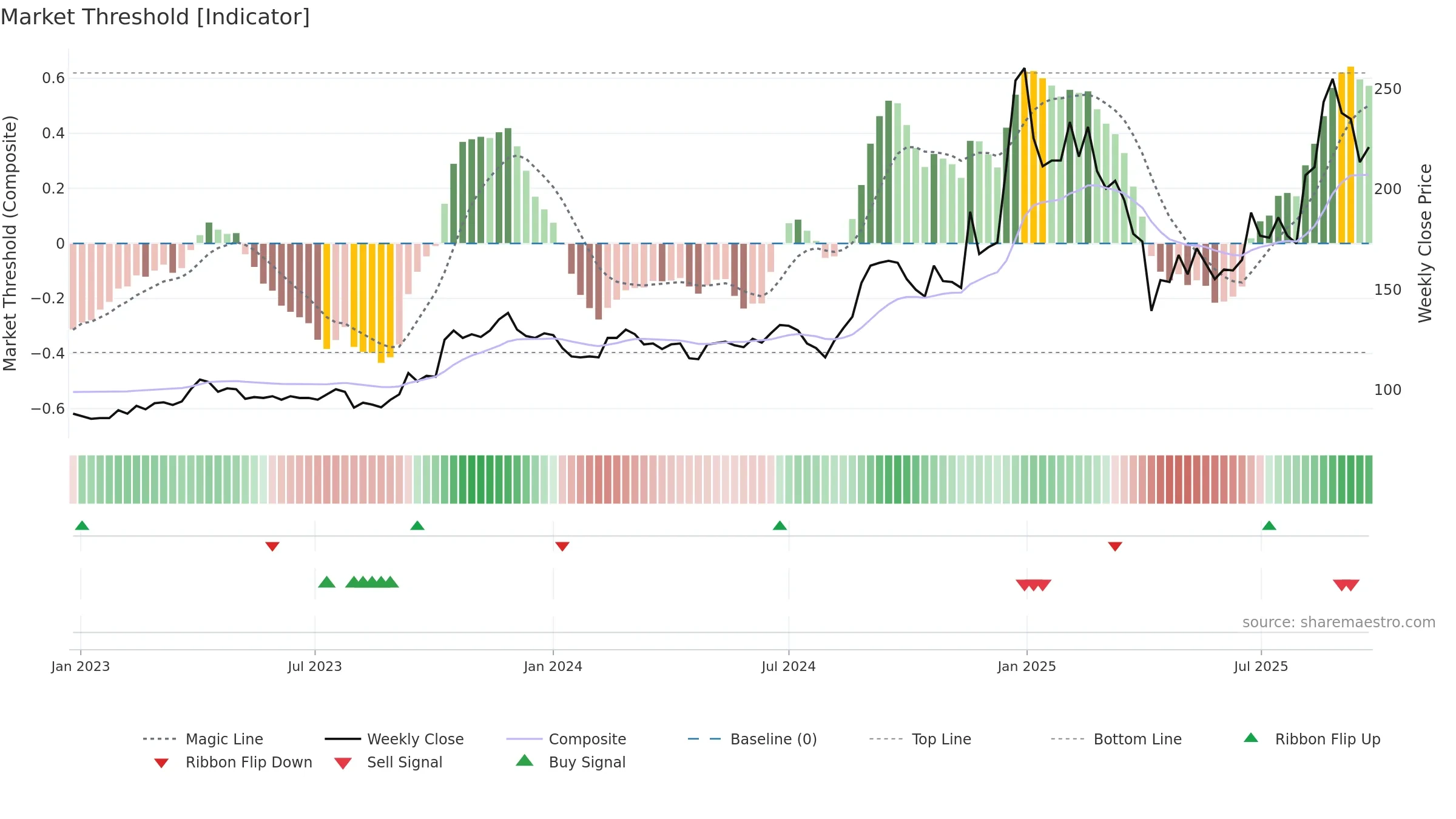Click the Jan 2024 x-axis label
Image resolution: width=1456 pixels, height=819 pixels.
click(x=553, y=667)
